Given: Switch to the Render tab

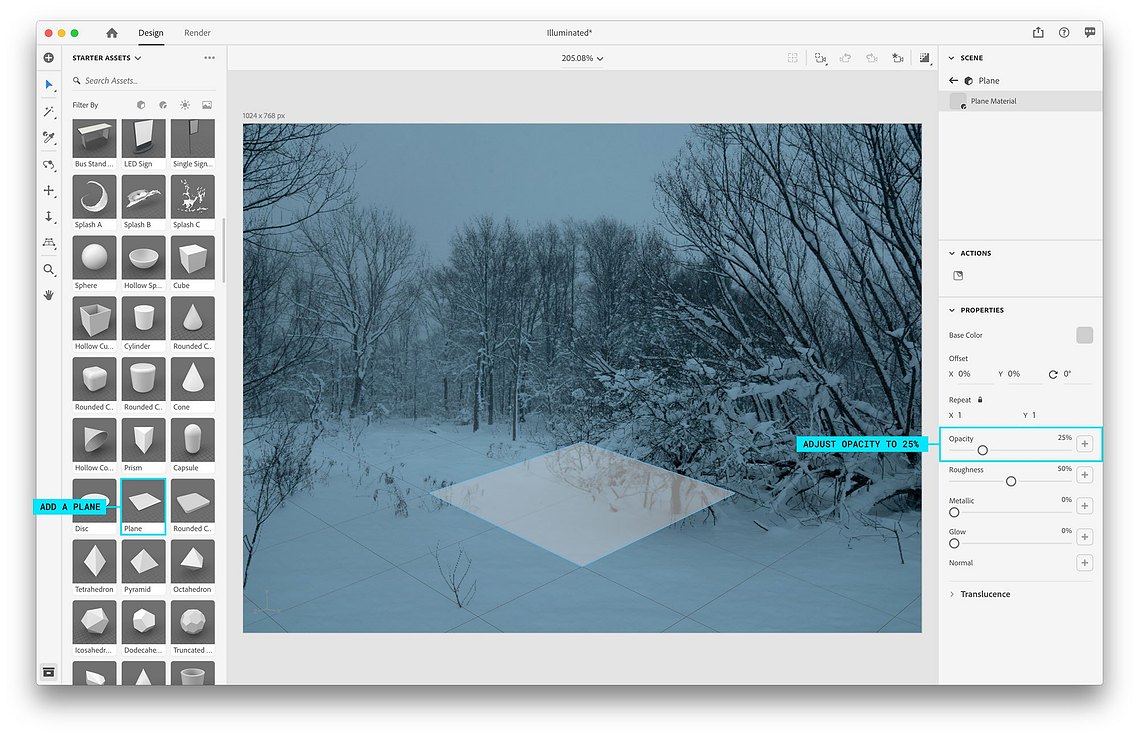Looking at the screenshot, I should tap(197, 33).
